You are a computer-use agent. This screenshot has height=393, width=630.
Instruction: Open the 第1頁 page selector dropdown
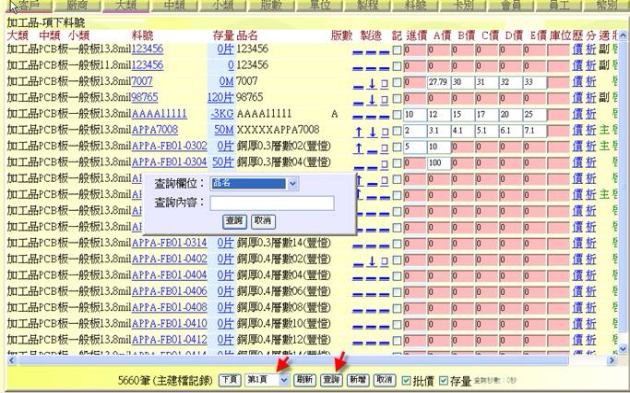284,379
